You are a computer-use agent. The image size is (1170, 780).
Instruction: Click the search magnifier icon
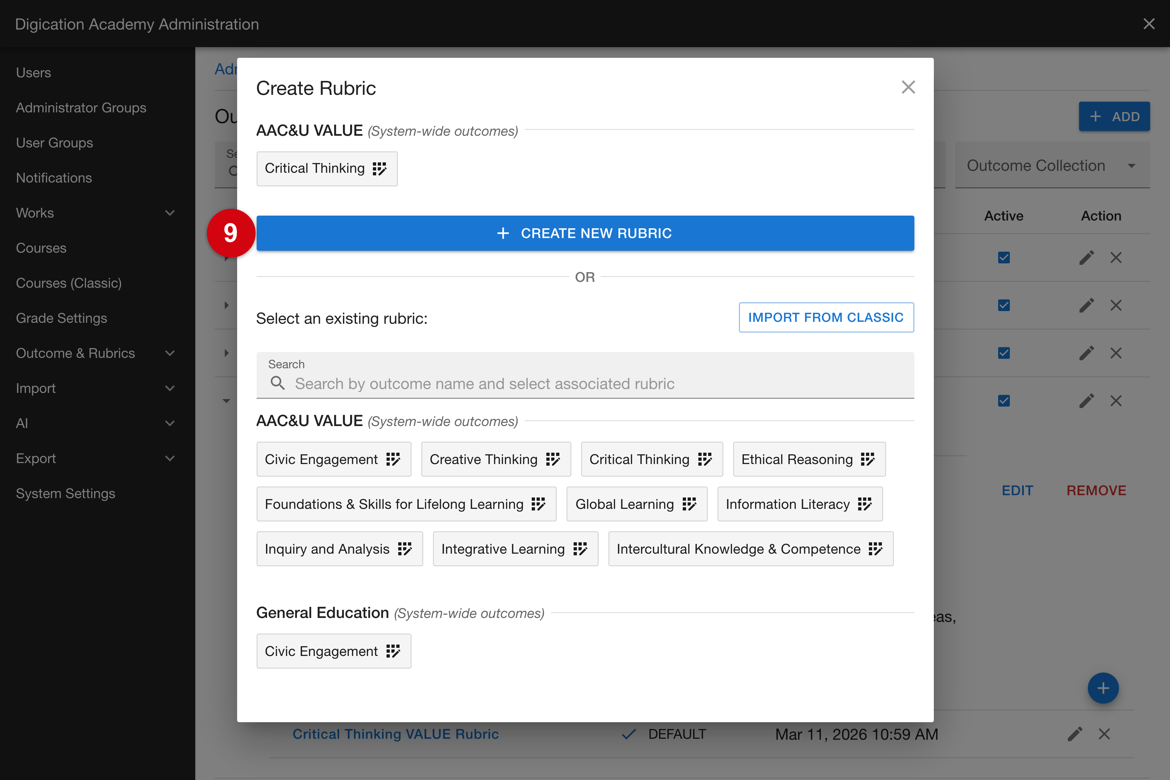[x=278, y=383]
